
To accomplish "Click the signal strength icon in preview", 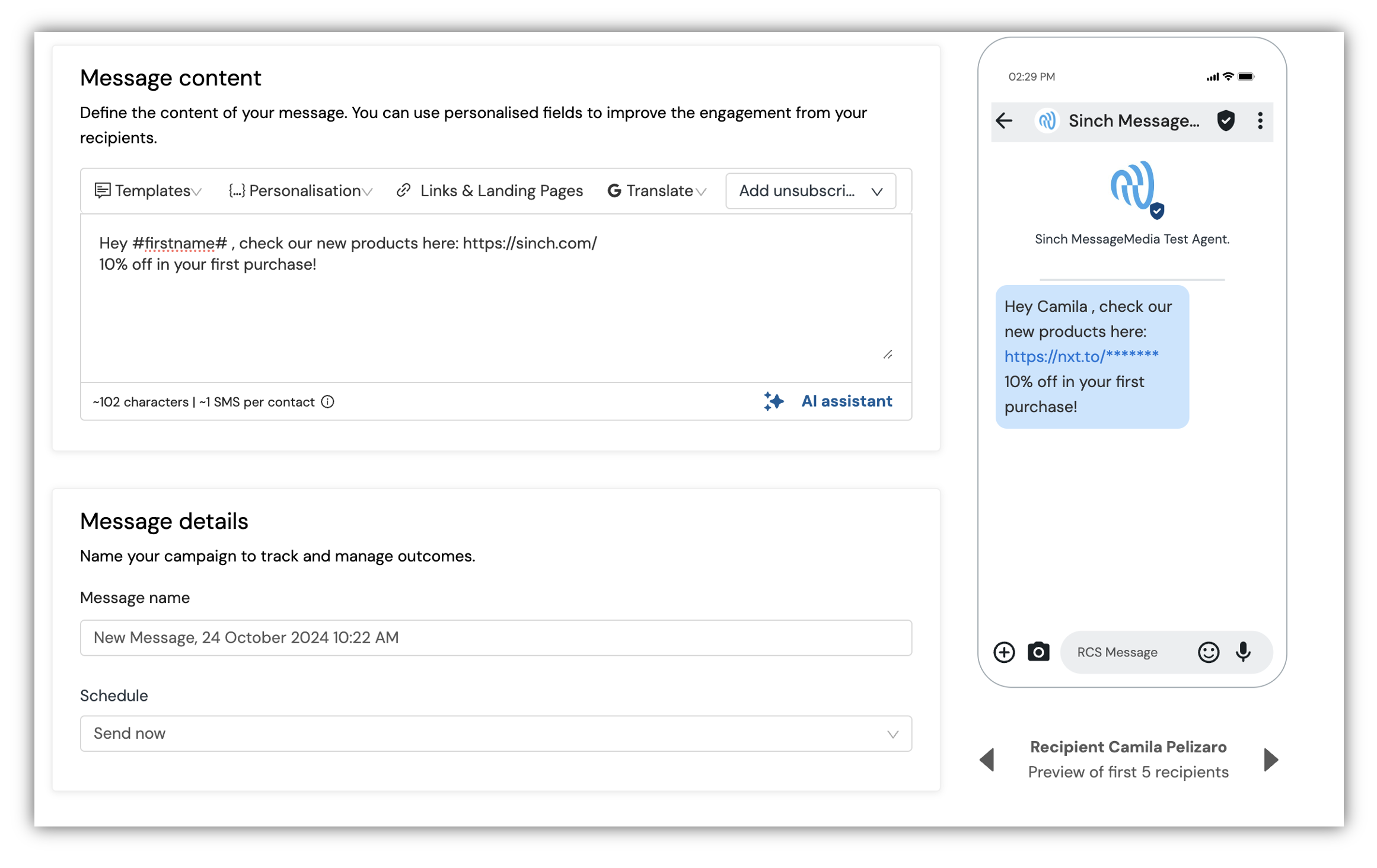I will pos(1213,77).
